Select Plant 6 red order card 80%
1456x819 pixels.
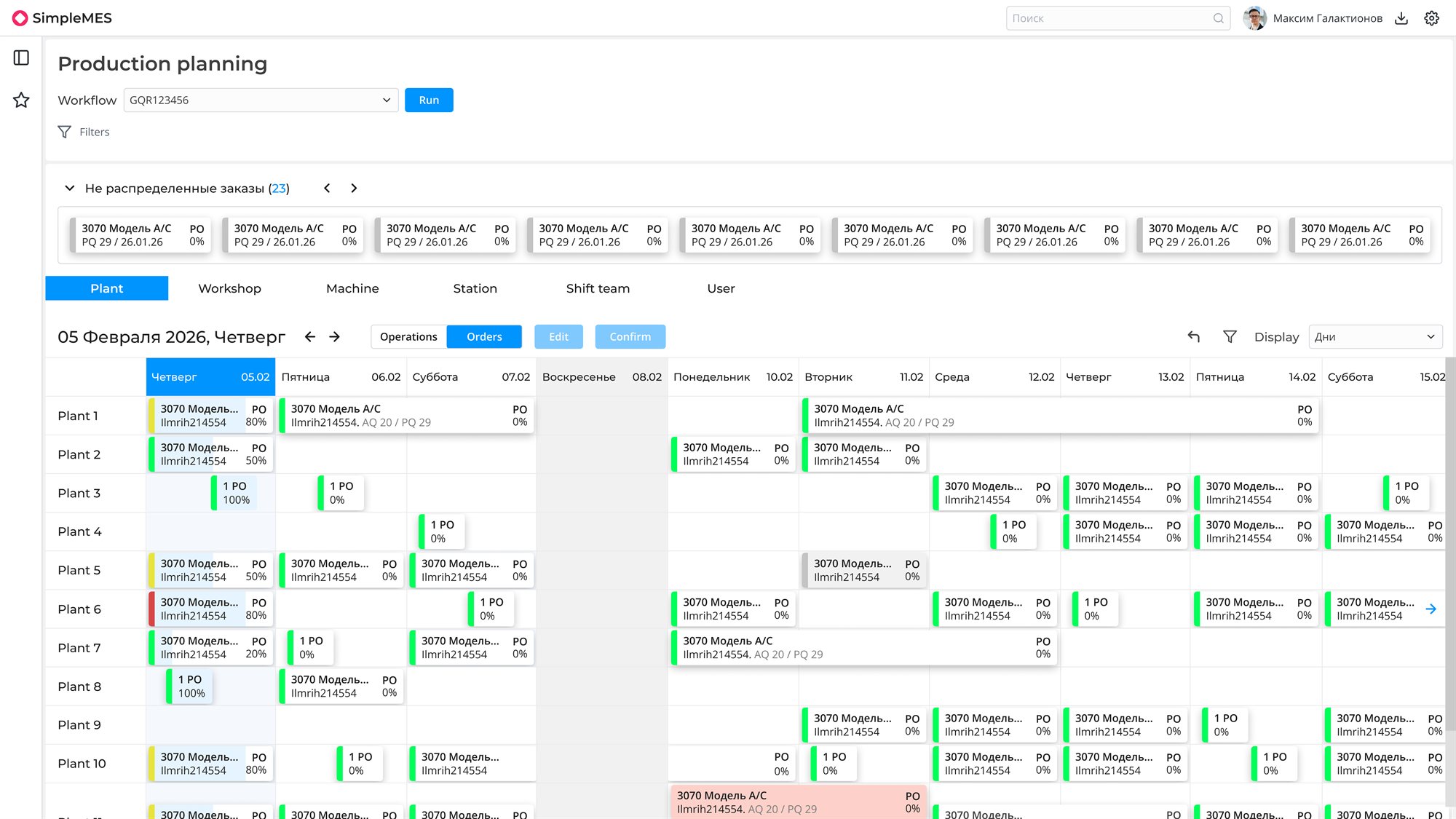click(210, 609)
